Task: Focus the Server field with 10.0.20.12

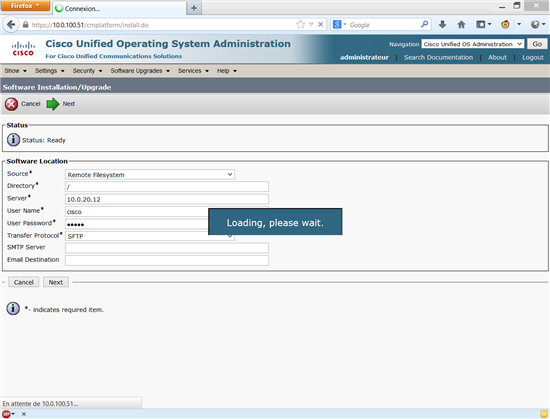Action: coord(167,199)
